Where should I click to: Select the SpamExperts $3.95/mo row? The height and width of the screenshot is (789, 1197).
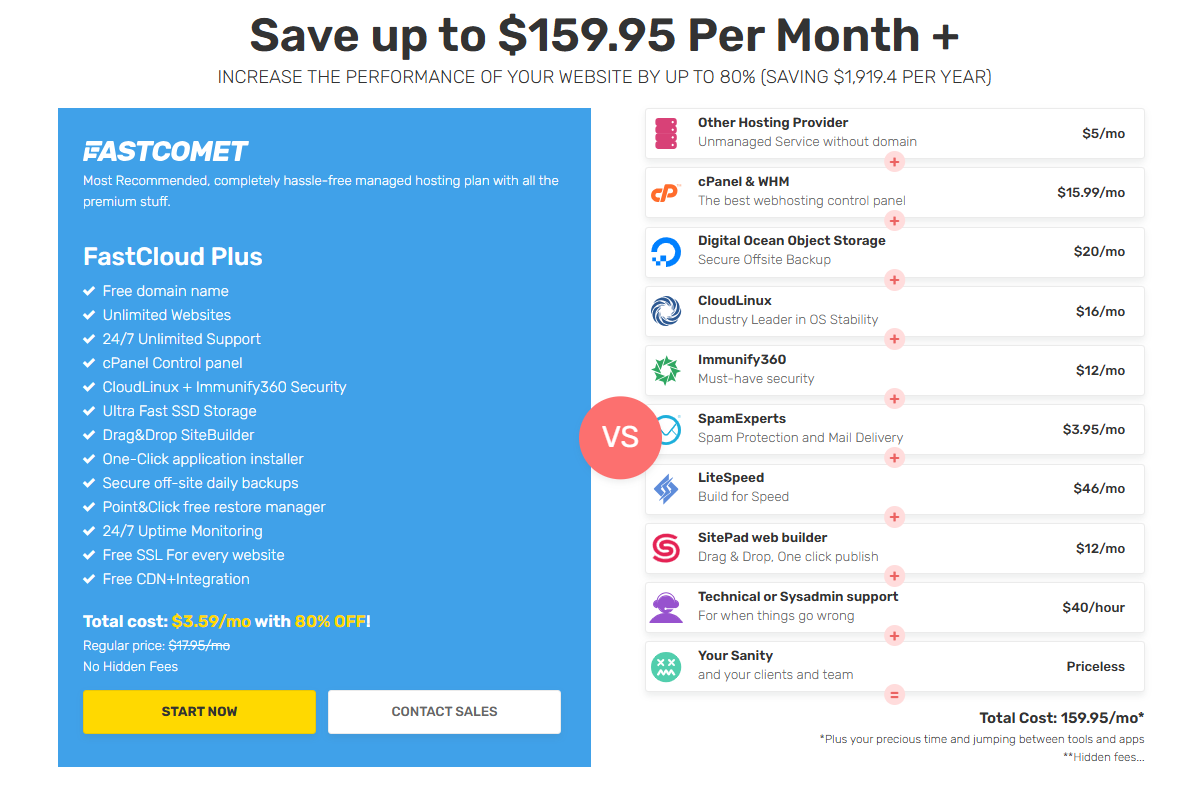tap(895, 429)
